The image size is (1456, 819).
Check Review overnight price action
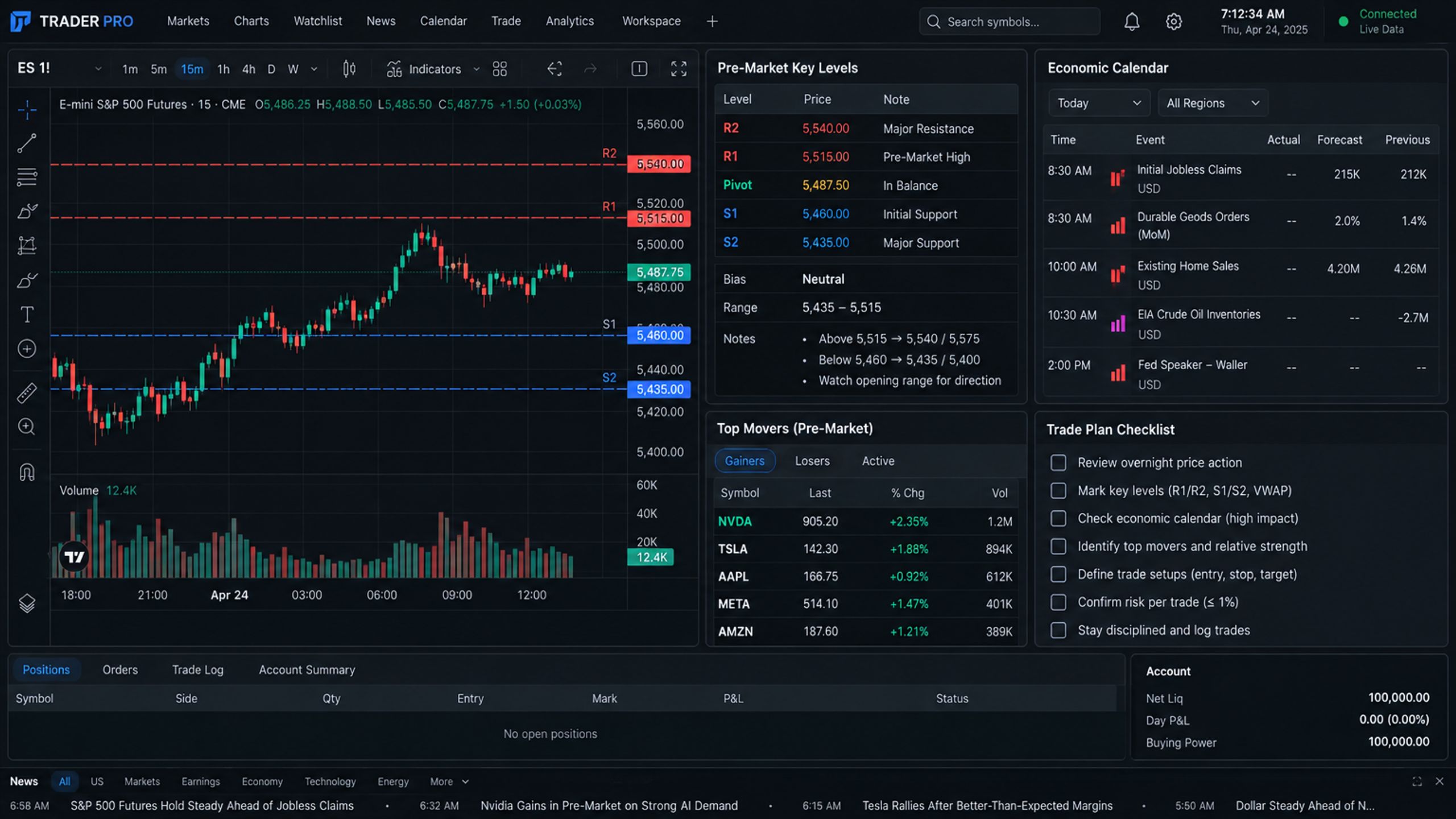point(1058,462)
